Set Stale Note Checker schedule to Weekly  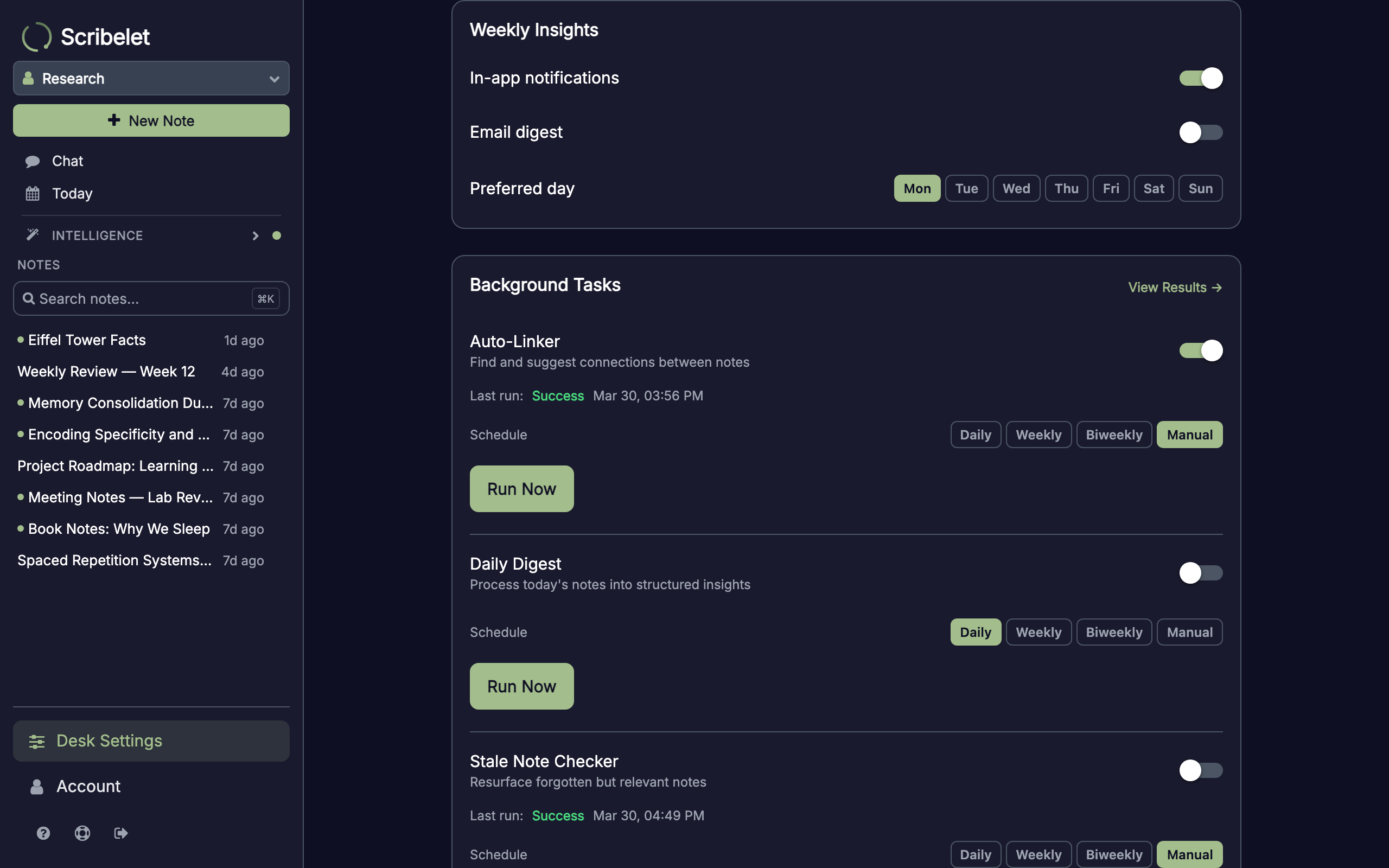tap(1038, 855)
